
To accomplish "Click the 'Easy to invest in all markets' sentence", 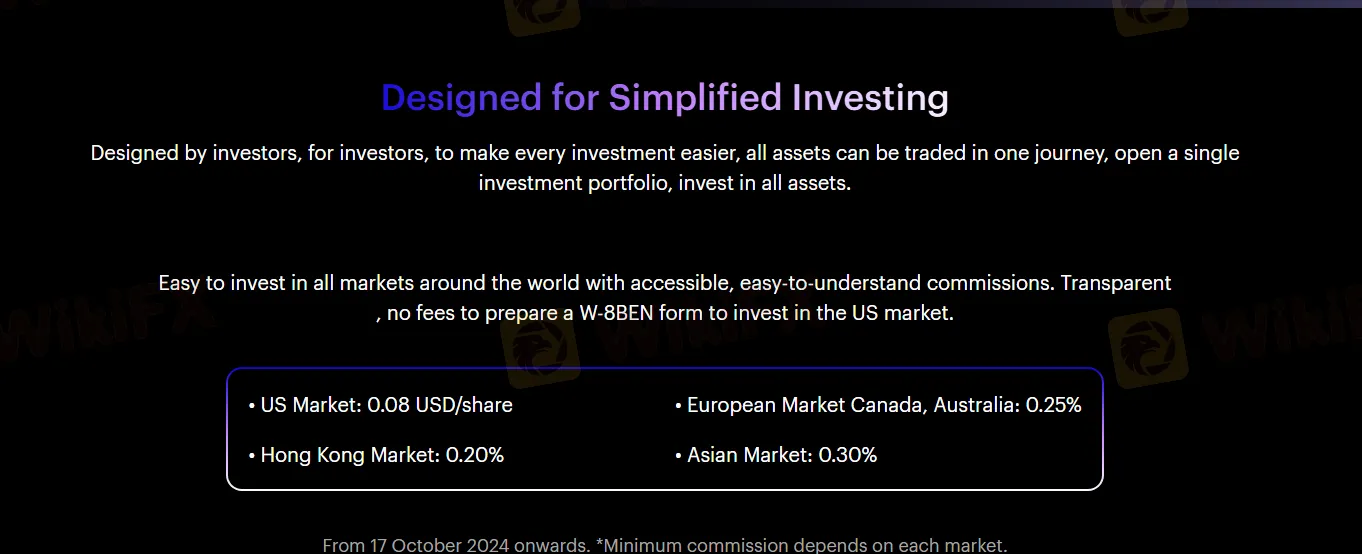I will click(x=665, y=298).
